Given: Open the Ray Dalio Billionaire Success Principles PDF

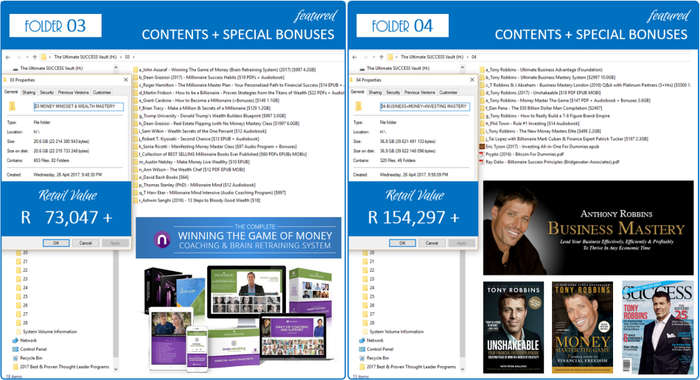Looking at the screenshot, I should (549, 162).
